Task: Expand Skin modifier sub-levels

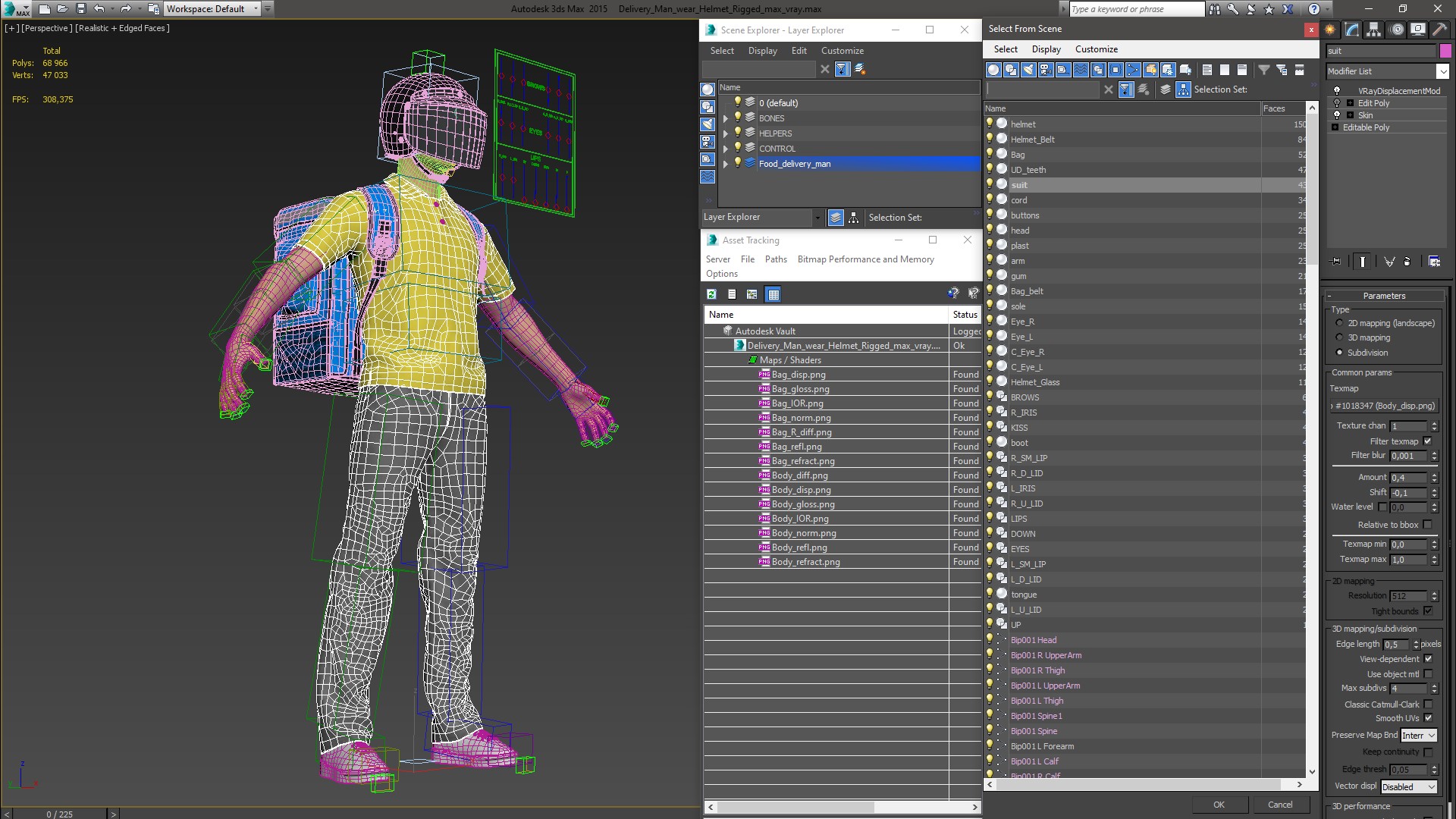Action: coord(1350,115)
